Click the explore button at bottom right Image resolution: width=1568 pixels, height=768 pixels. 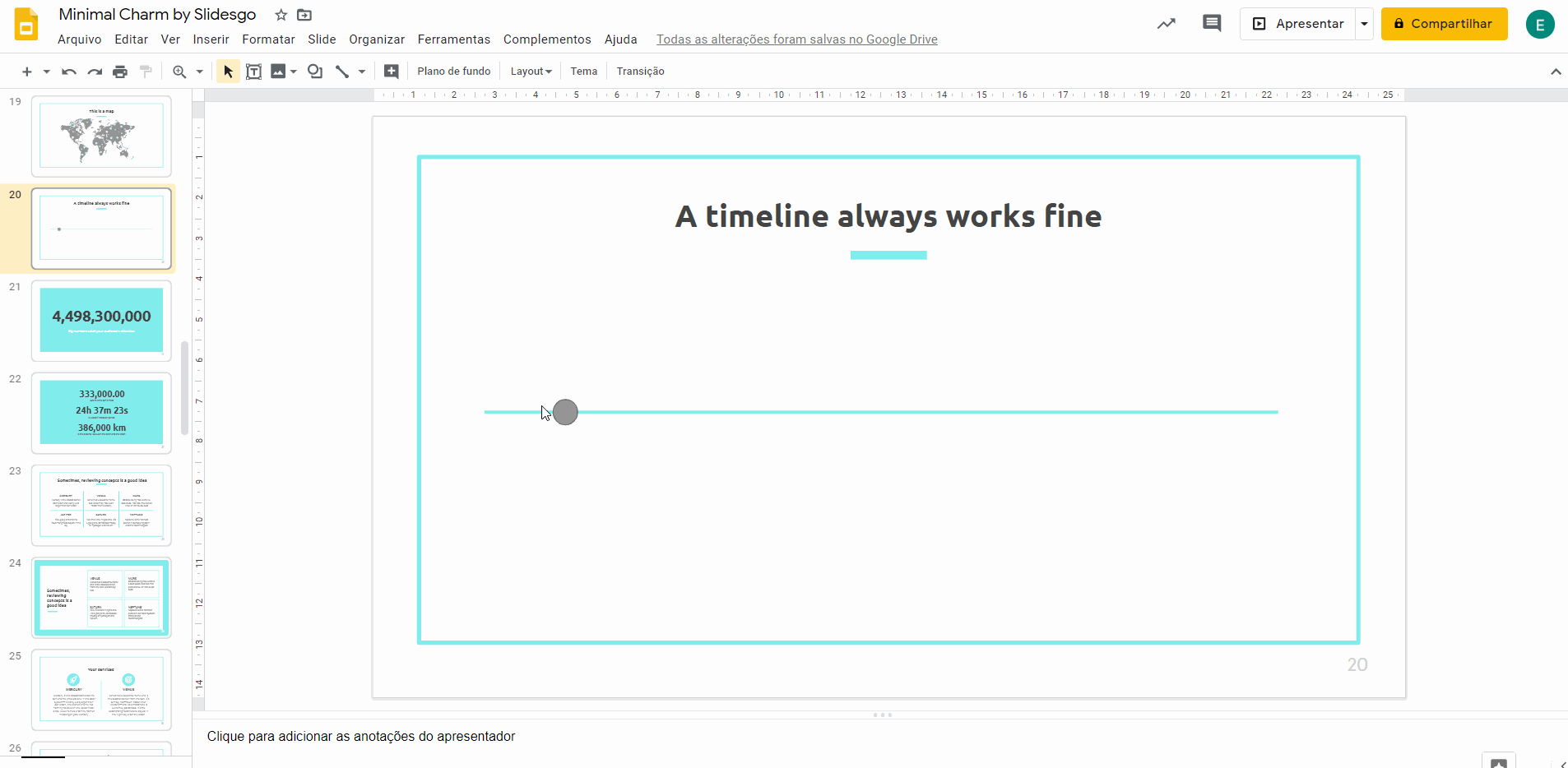(x=1499, y=761)
